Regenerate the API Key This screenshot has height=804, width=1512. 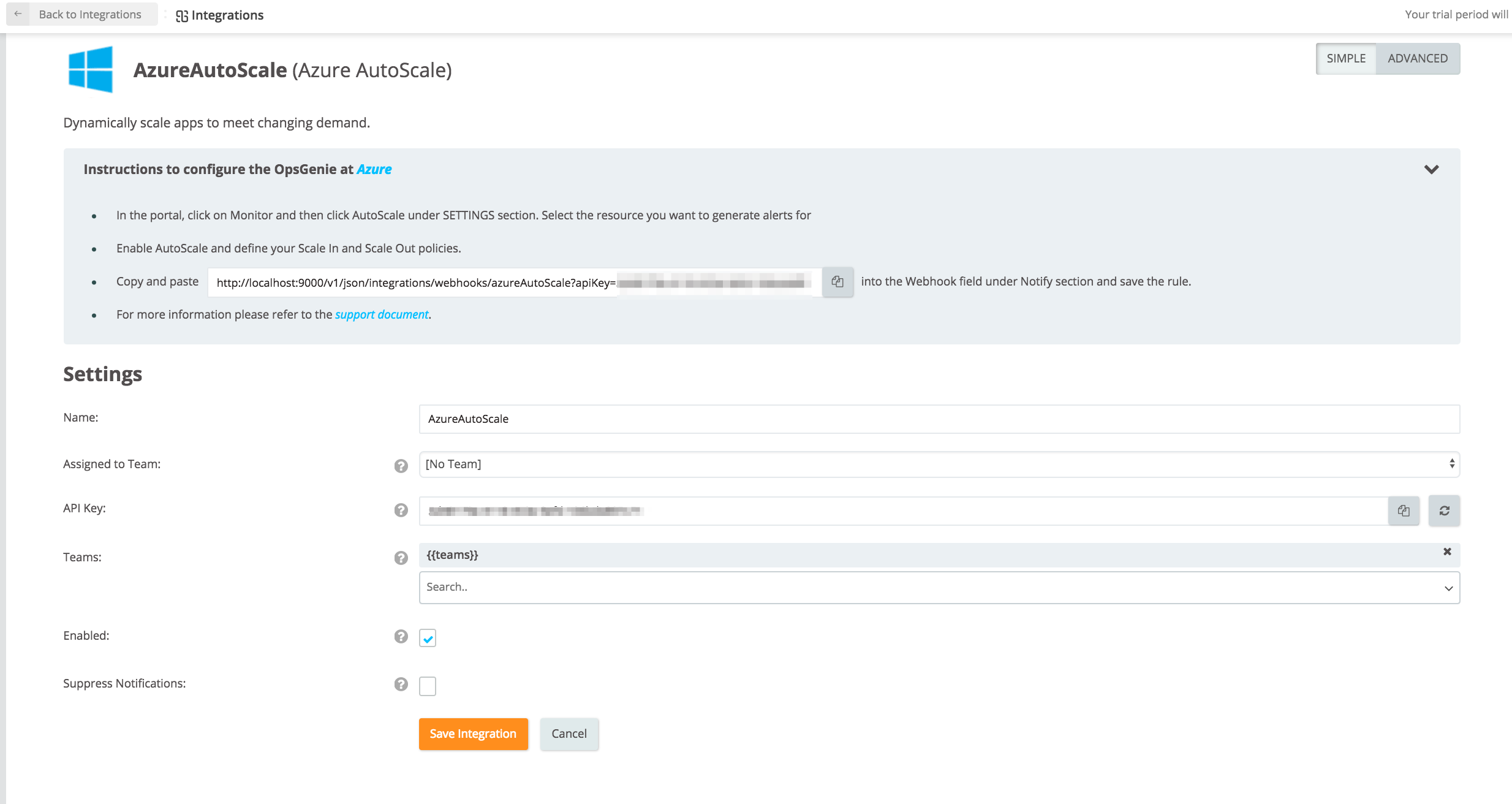coord(1444,510)
